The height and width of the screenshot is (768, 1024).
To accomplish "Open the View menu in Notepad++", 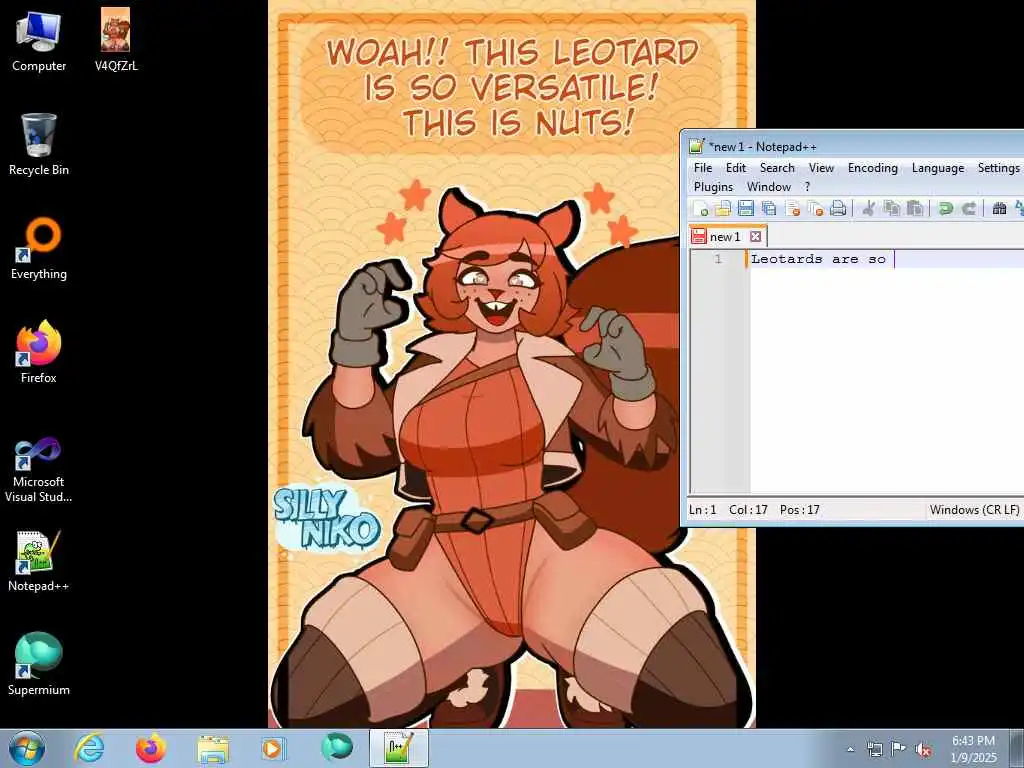I will pos(822,168).
